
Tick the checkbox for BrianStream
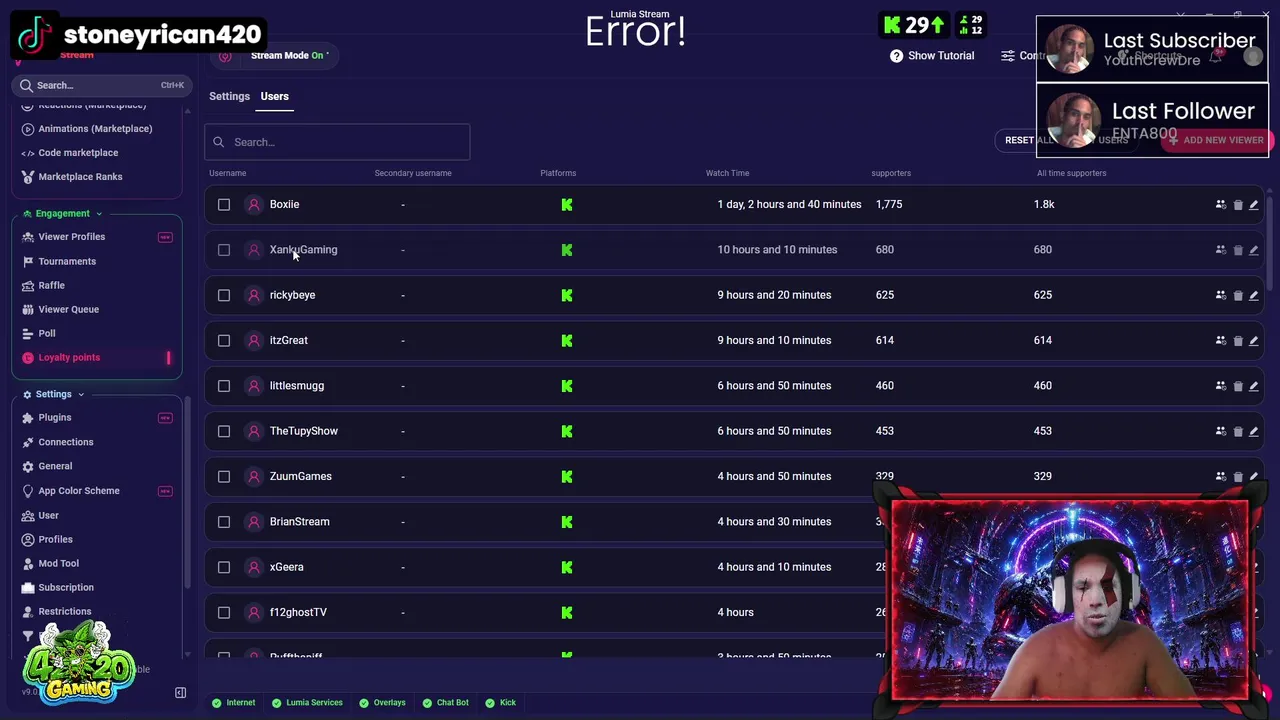coord(224,522)
